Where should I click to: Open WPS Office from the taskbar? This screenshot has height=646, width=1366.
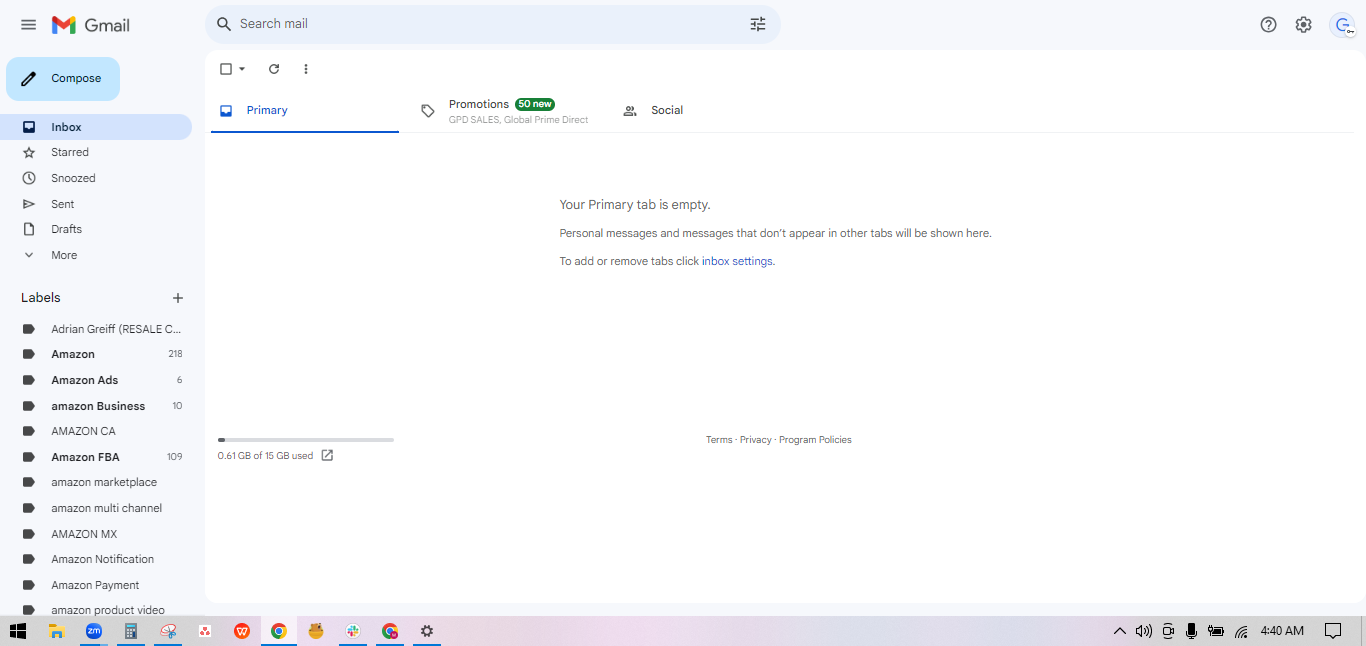(x=242, y=631)
